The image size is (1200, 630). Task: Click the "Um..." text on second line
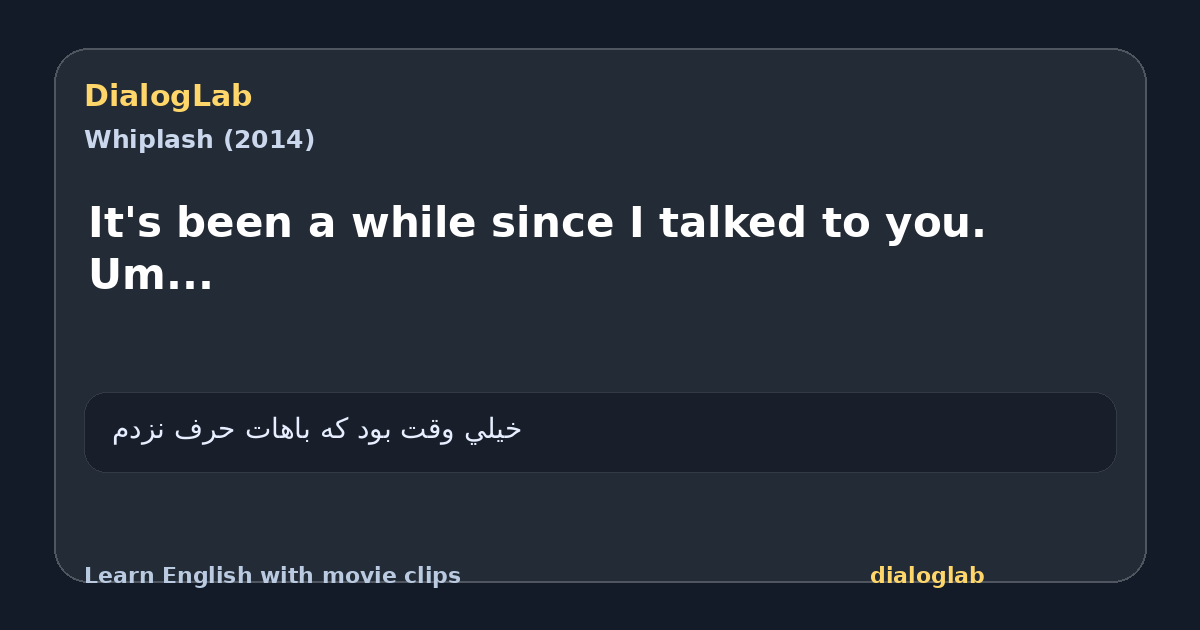150,275
